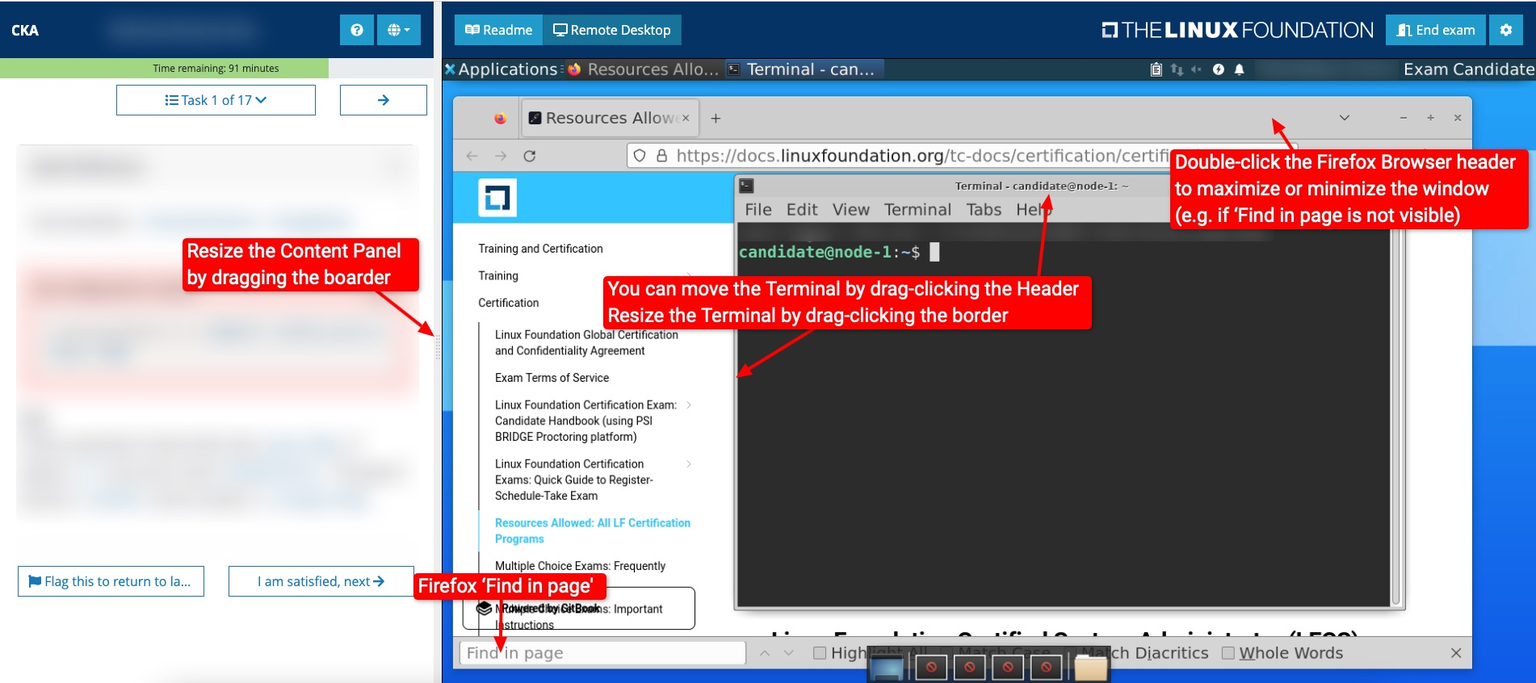Go to next task arrow button

point(383,100)
